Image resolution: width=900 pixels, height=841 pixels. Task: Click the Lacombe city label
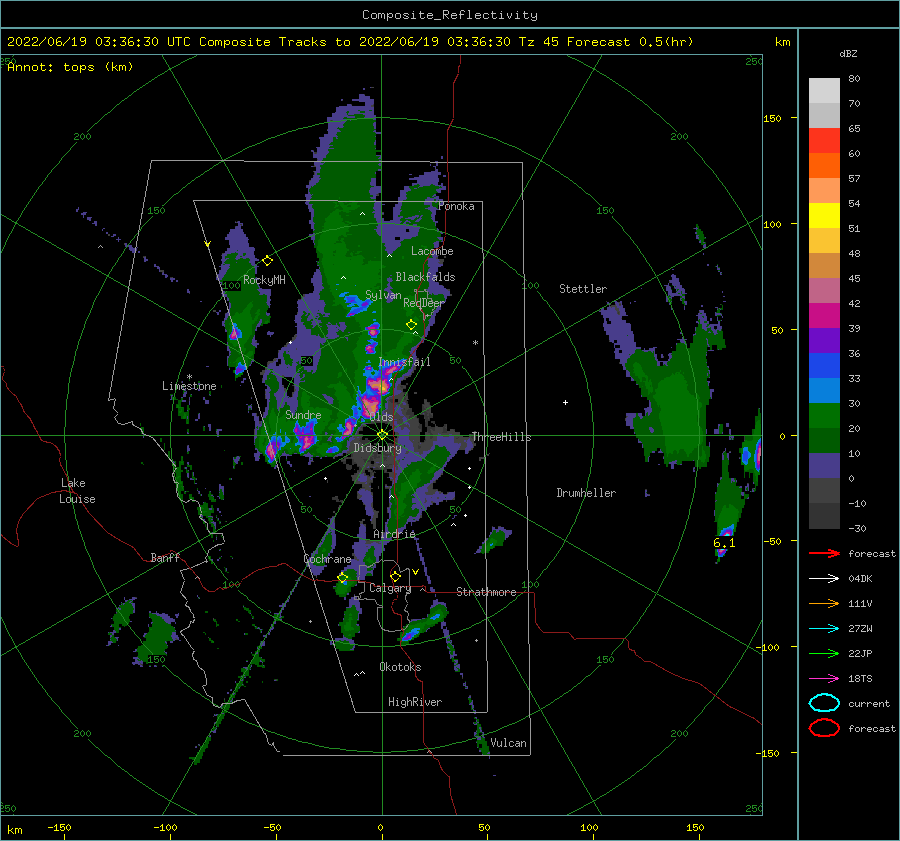pyautogui.click(x=432, y=251)
